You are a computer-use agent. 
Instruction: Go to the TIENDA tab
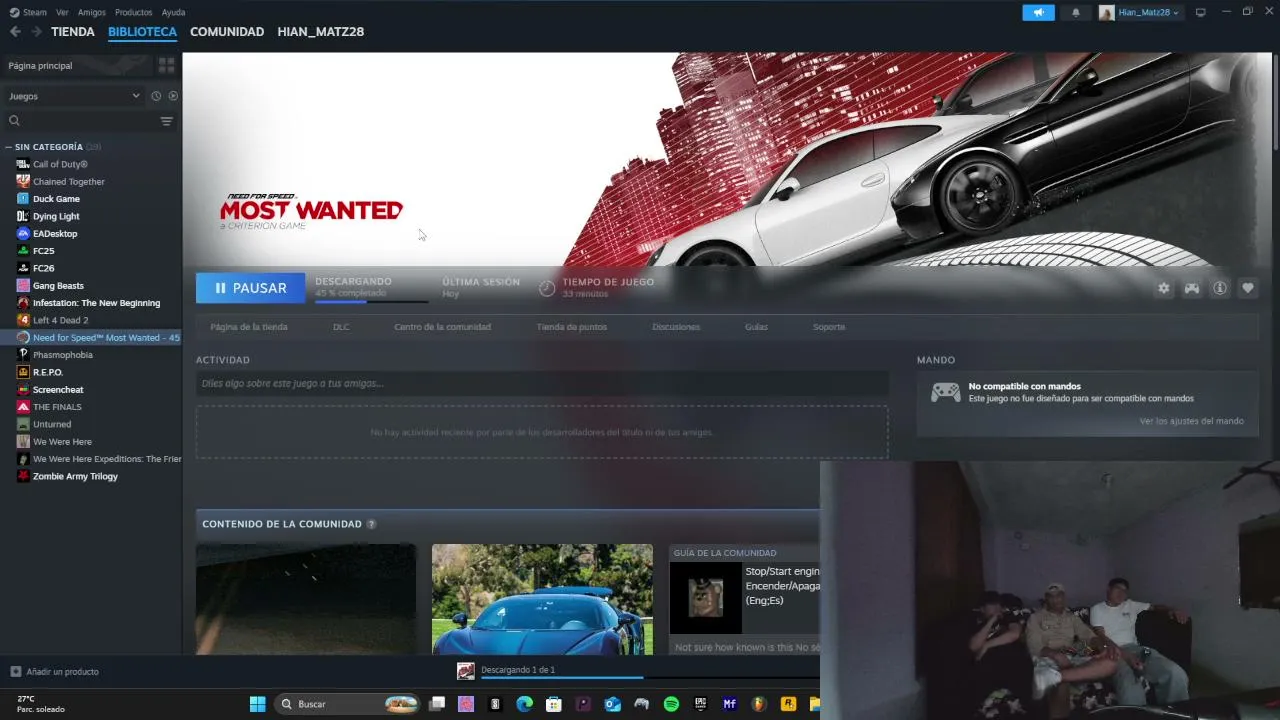point(73,32)
